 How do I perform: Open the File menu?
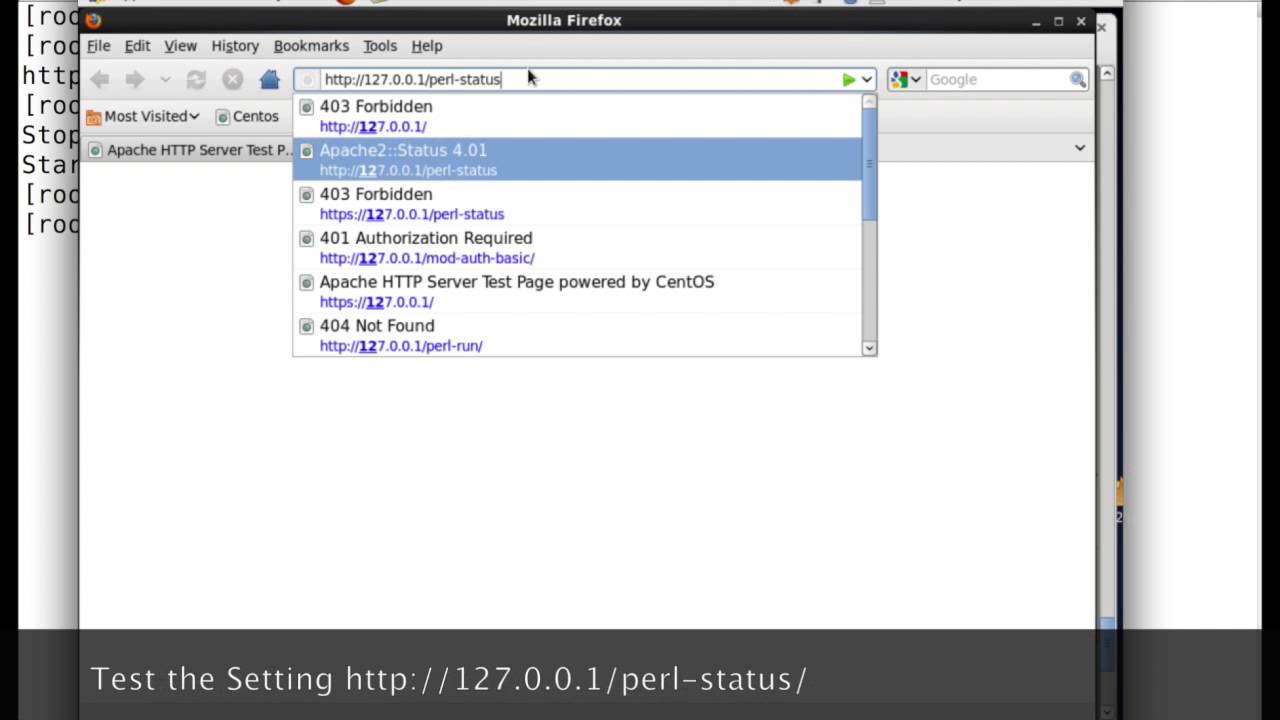98,46
